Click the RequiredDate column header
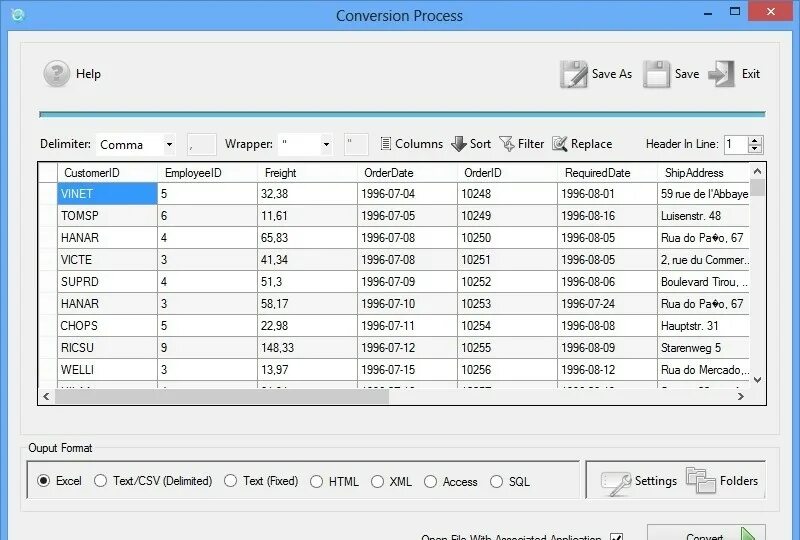The height and width of the screenshot is (540, 800). point(607,173)
